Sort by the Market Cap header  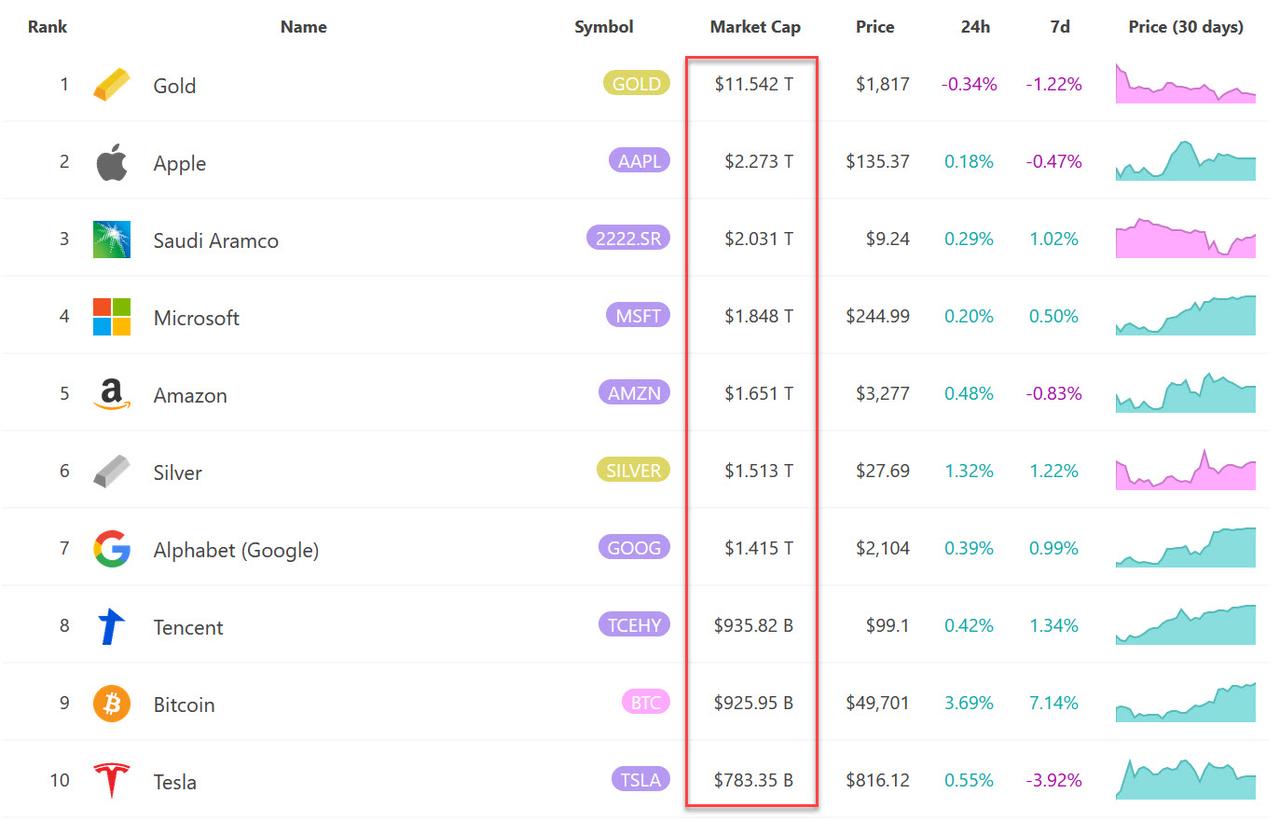pos(755,27)
